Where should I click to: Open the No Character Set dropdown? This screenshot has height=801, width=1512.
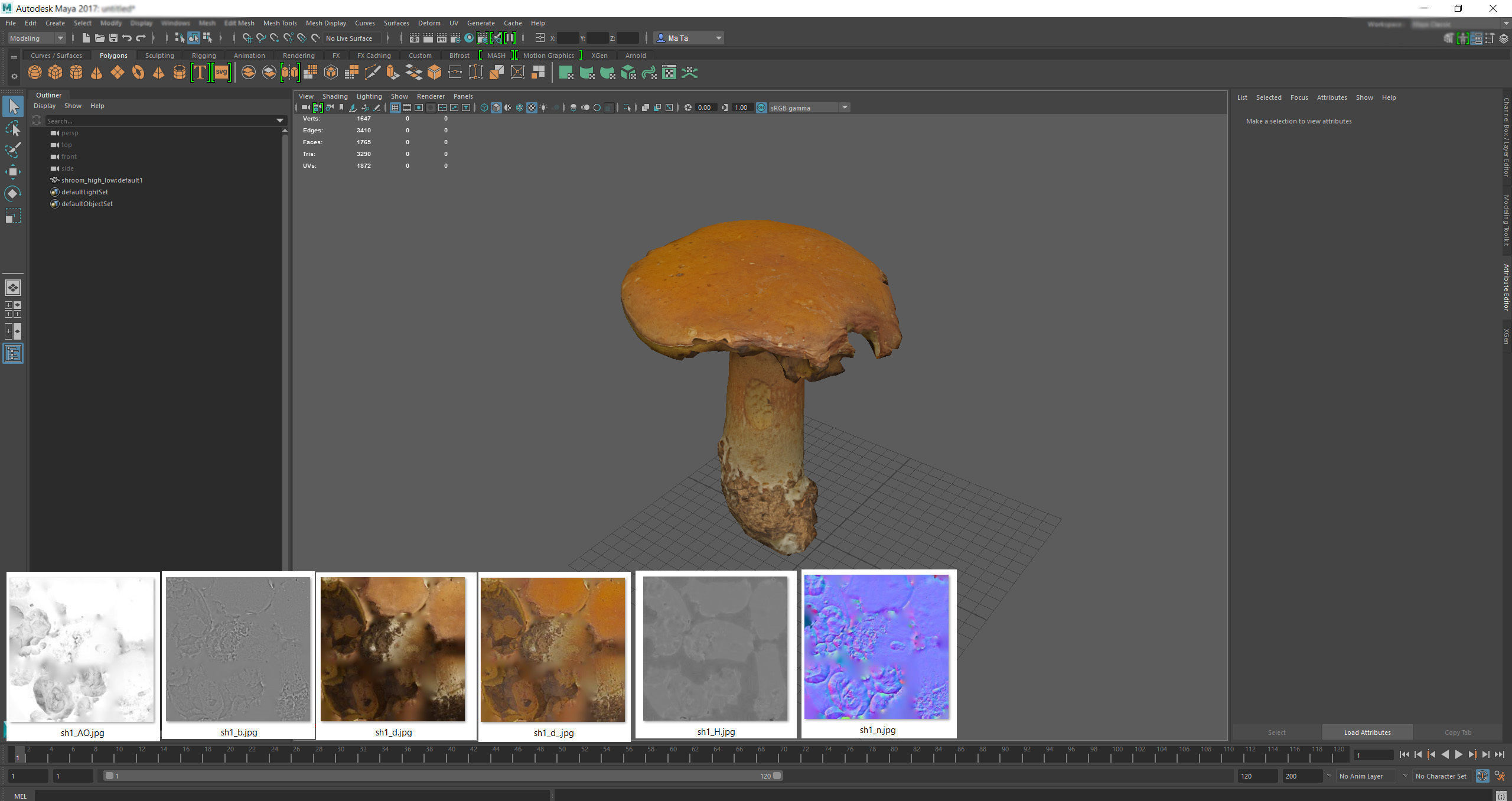coord(1441,776)
